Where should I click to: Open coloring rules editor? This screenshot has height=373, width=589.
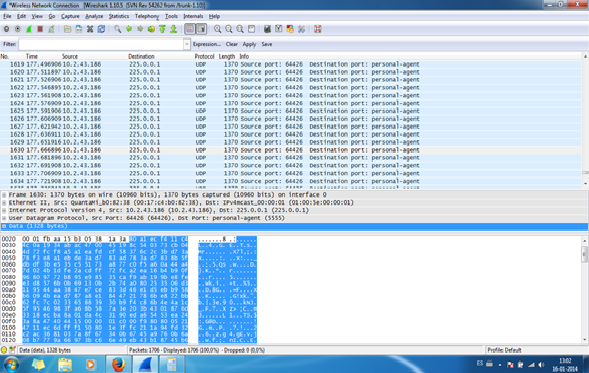(290, 29)
